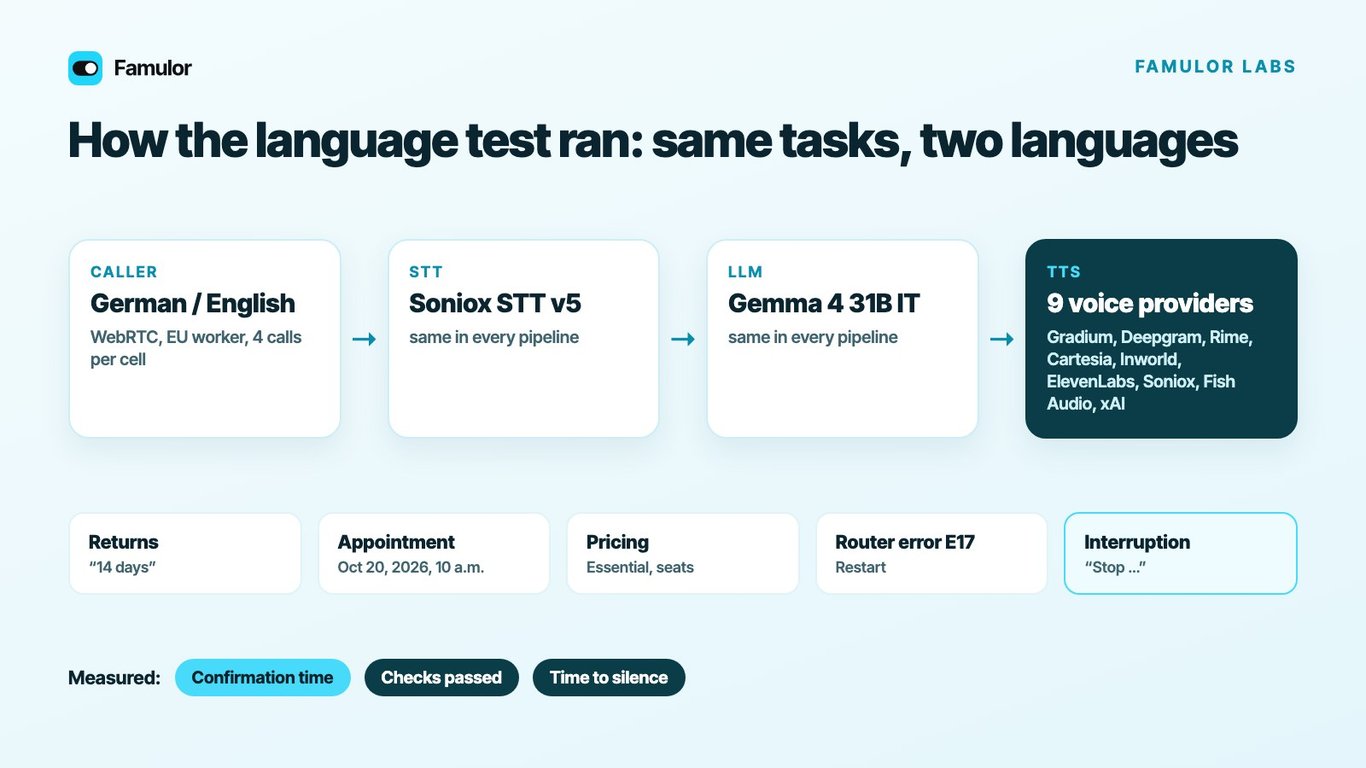Viewport: 1366px width, 768px height.
Task: Select the Checks passed pill
Action: click(441, 677)
